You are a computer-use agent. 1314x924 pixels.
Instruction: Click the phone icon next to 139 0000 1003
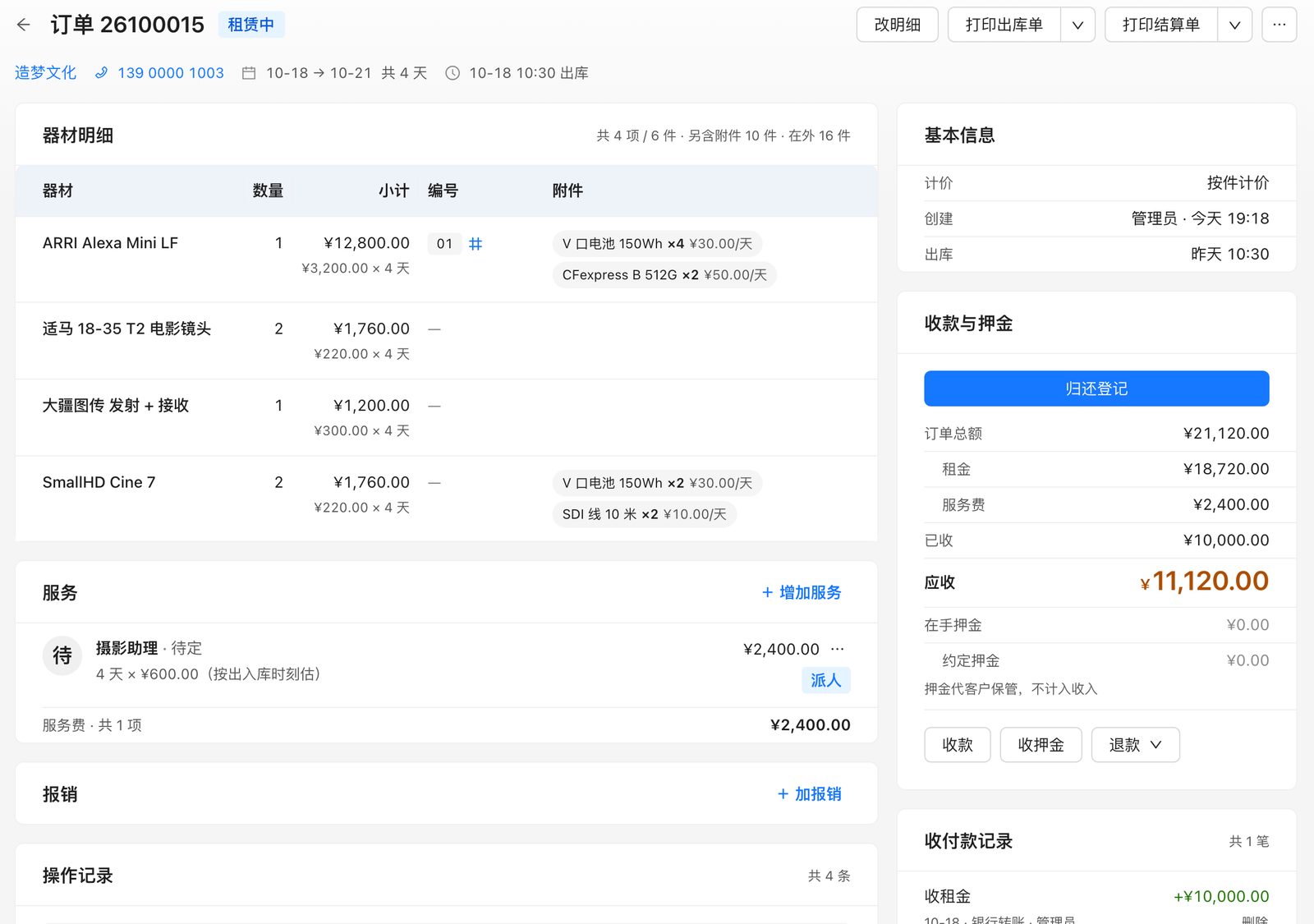[102, 73]
